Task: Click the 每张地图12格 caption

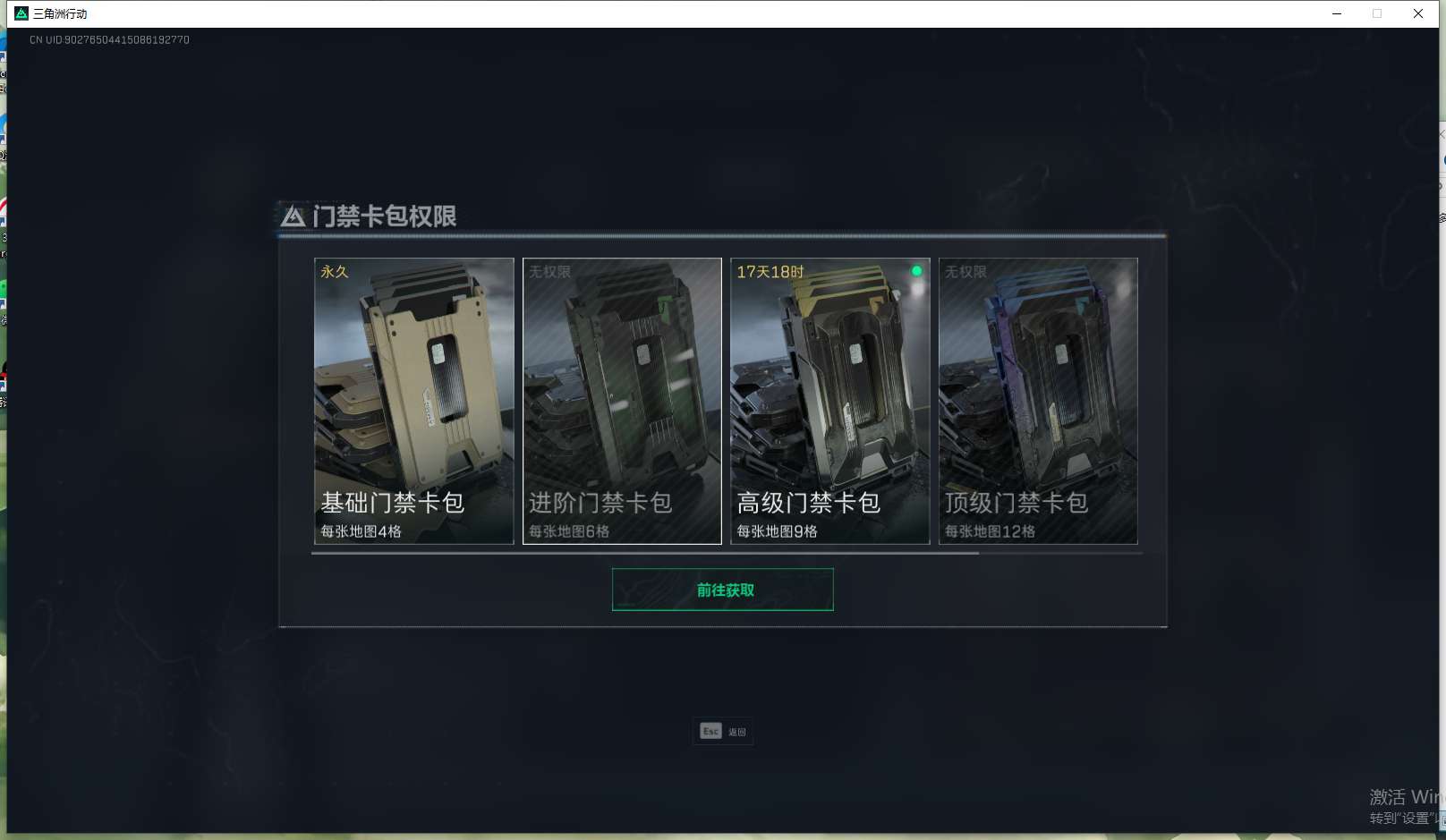Action: click(x=991, y=531)
